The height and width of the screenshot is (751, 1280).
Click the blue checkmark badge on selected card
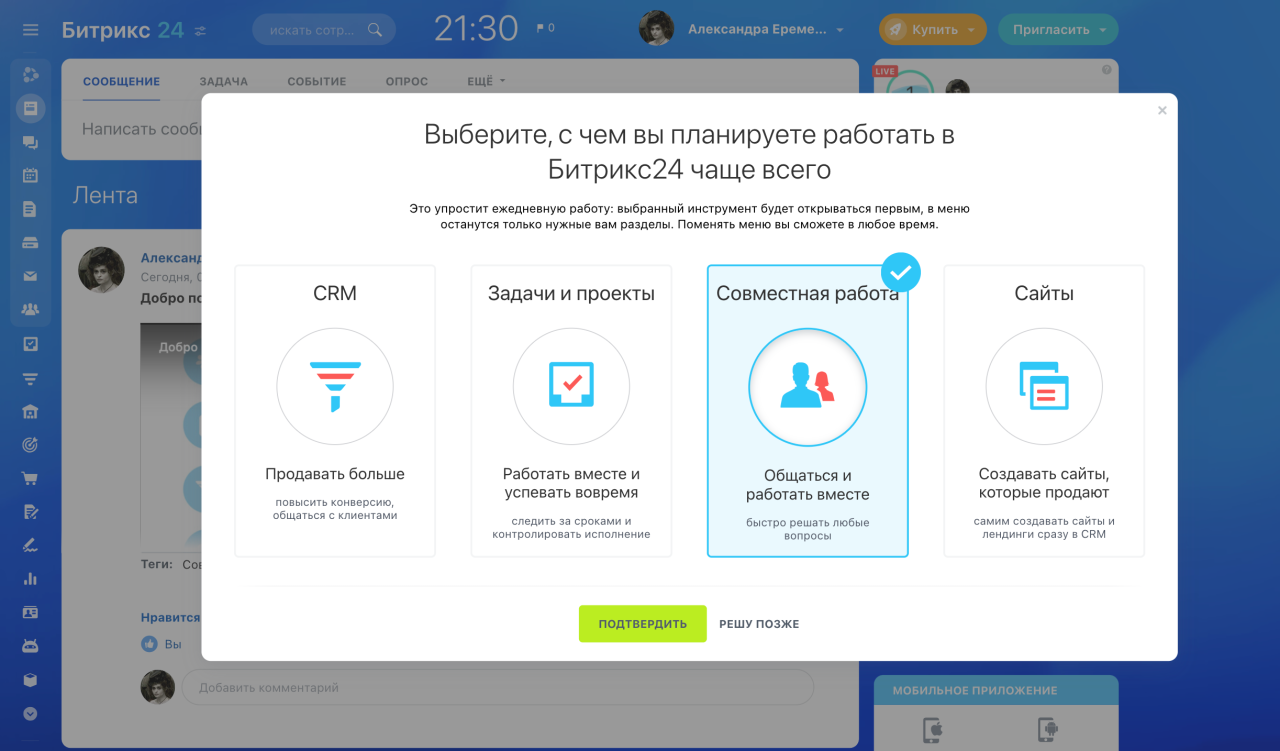tap(901, 271)
